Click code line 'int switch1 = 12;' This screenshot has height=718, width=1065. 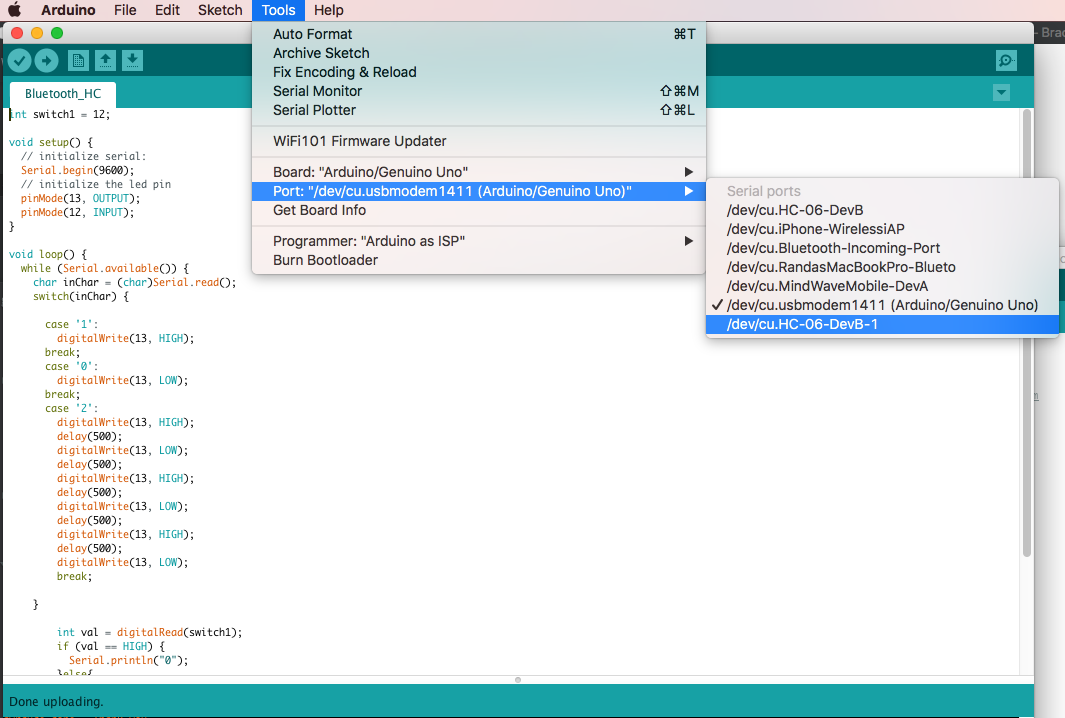(60, 115)
